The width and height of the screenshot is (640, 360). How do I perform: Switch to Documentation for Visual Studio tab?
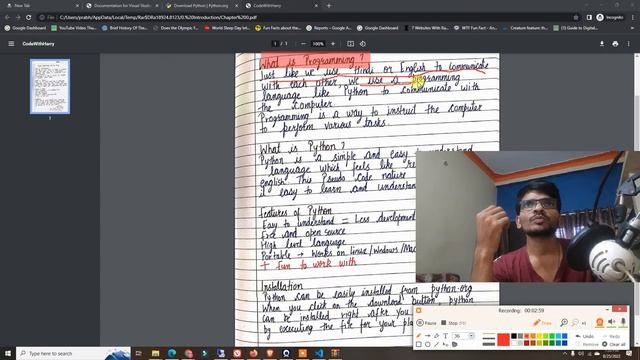click(122, 6)
